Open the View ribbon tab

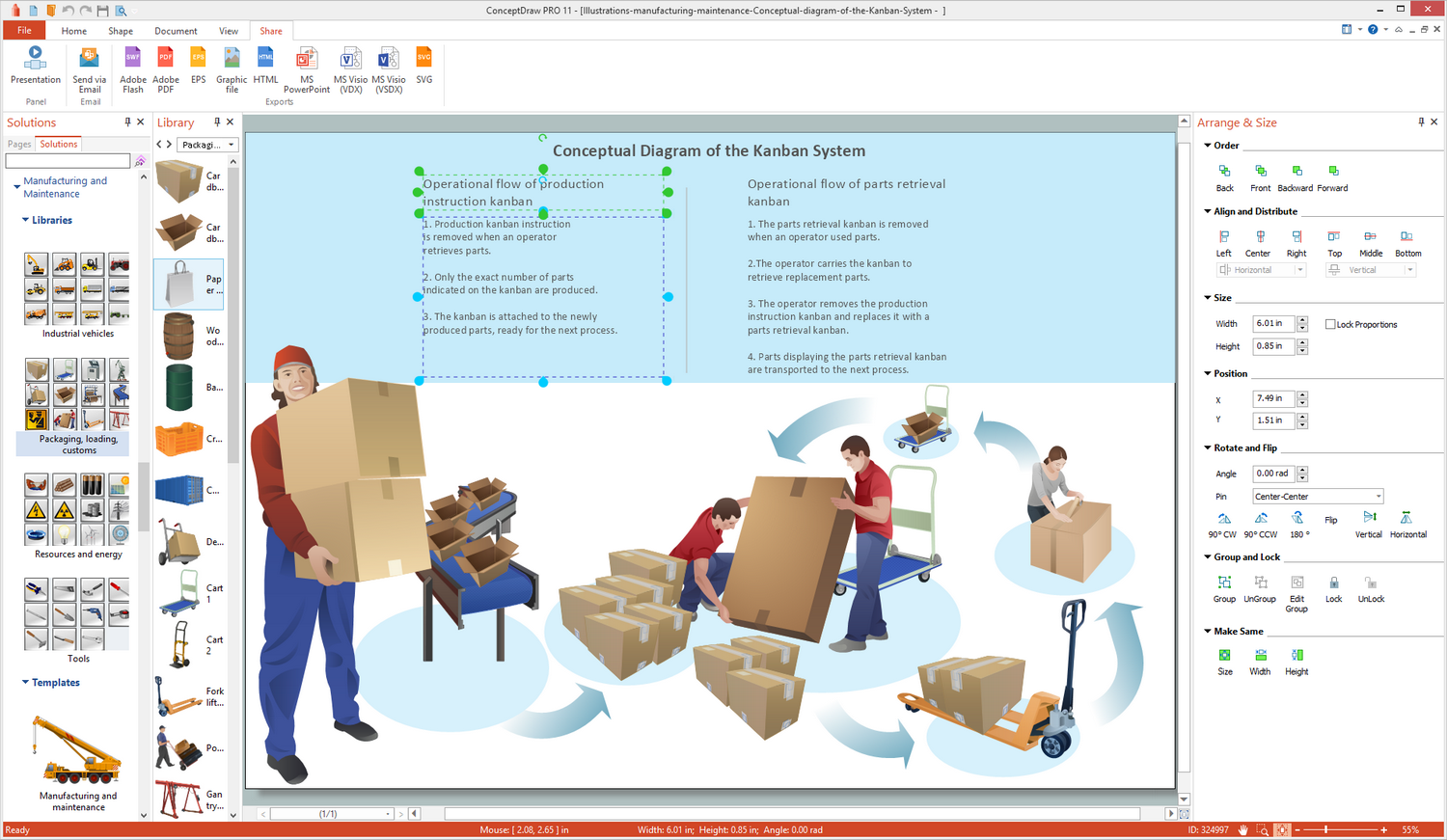pyautogui.click(x=229, y=31)
